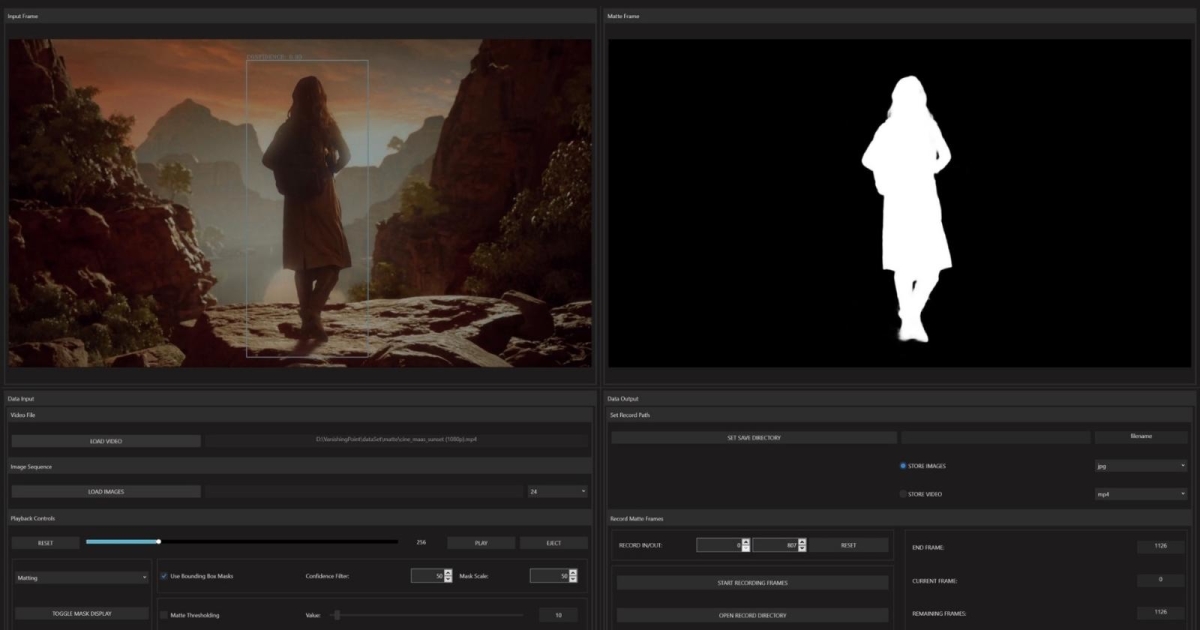Image resolution: width=1200 pixels, height=630 pixels.
Task: Decrease record out-frame with down arrow
Action: point(802,549)
